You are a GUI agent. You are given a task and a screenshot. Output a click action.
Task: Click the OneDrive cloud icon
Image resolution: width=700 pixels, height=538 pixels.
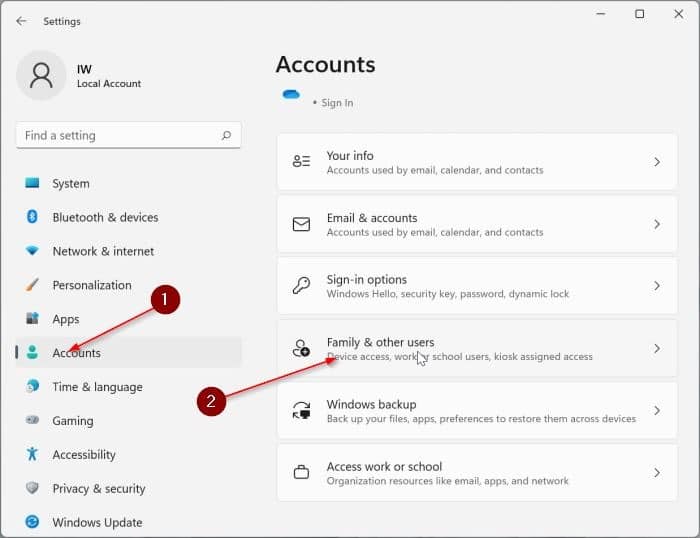291,94
